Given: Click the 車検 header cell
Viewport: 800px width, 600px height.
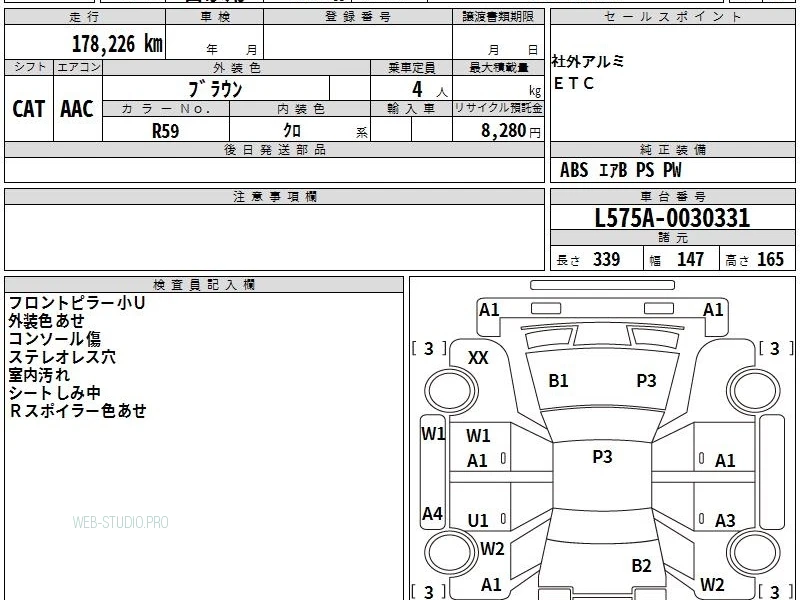Looking at the screenshot, I should 215,17.
